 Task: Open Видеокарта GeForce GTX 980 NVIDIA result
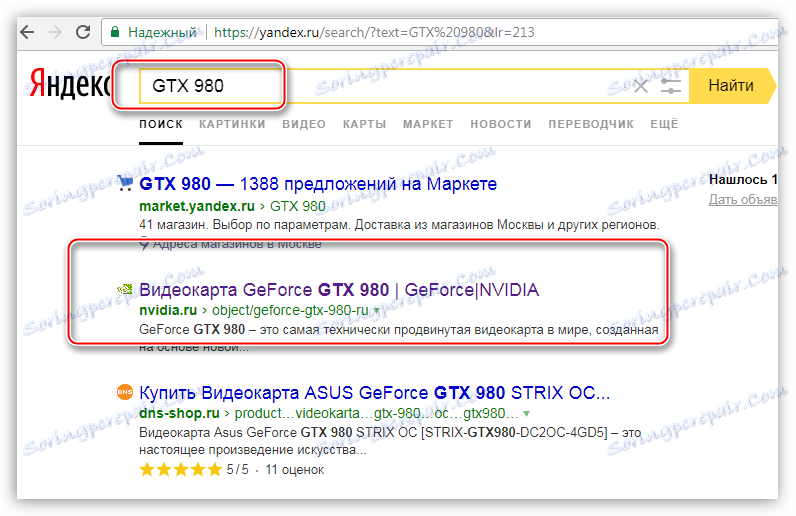(339, 290)
